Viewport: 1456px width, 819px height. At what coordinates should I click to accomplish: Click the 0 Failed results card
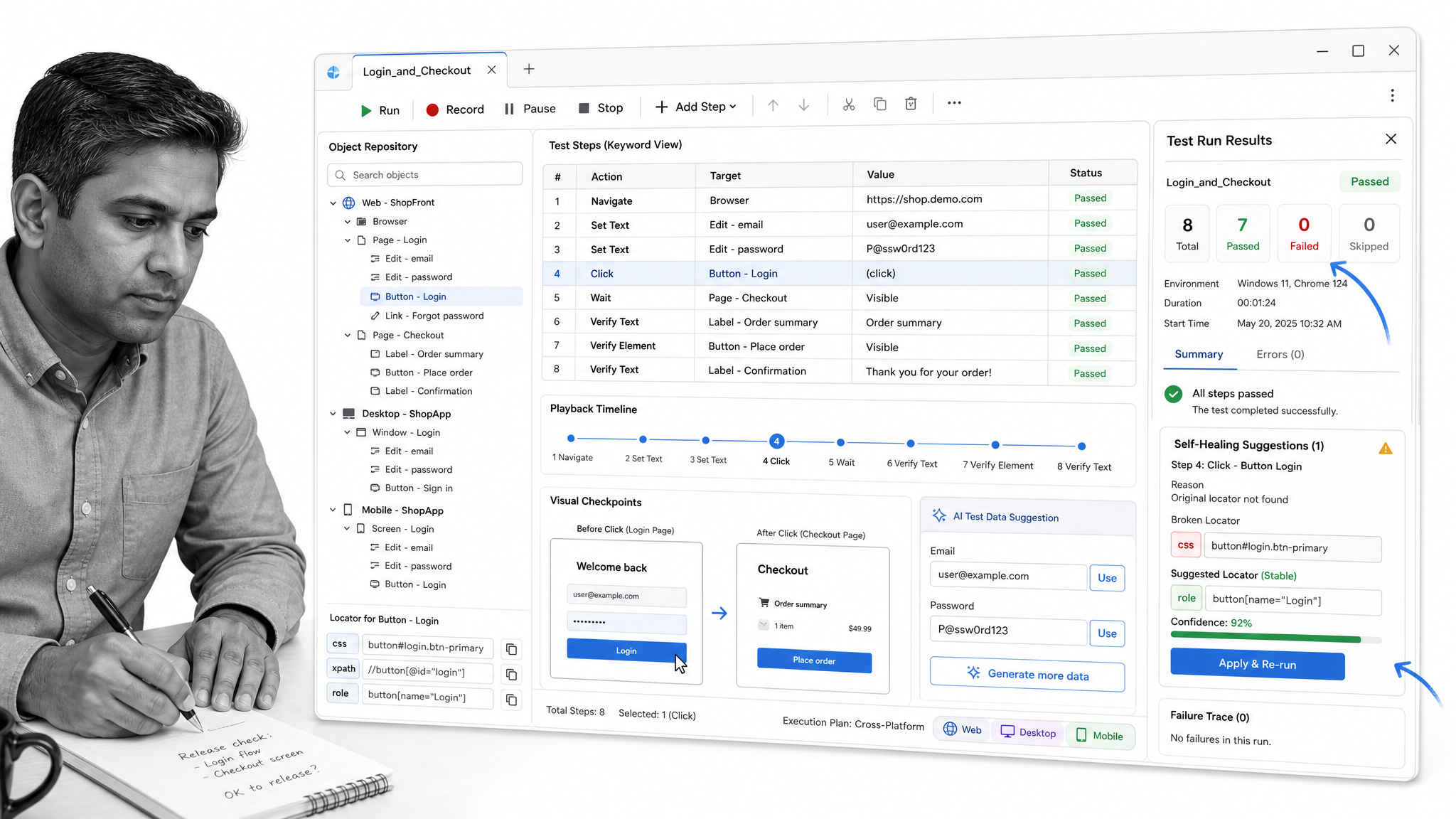coord(1304,234)
